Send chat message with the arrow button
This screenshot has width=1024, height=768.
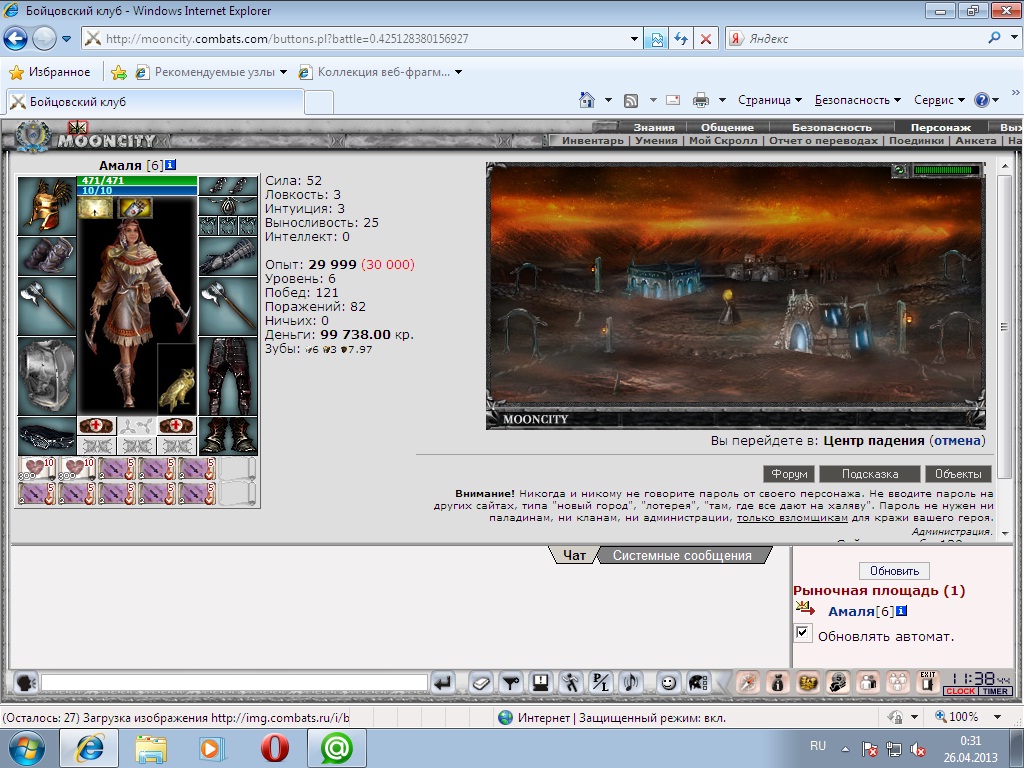tap(443, 683)
